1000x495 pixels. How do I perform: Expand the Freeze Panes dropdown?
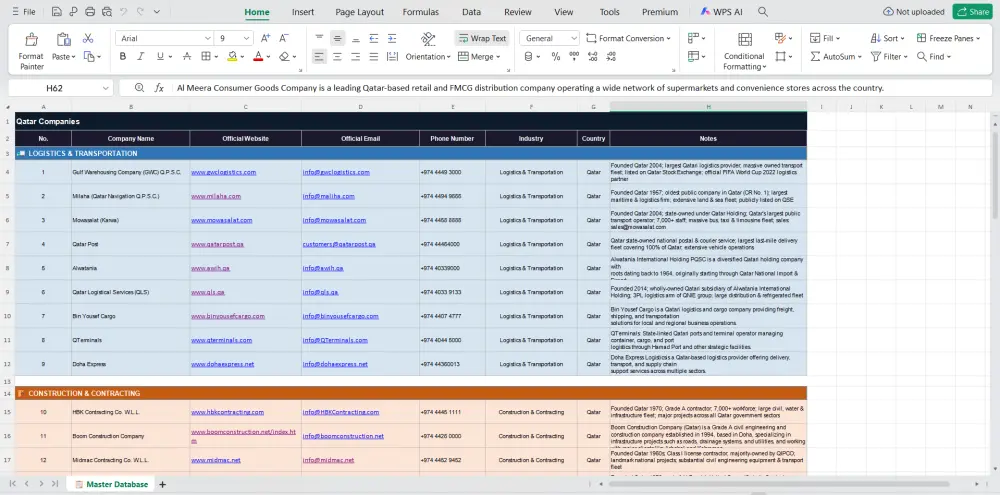coord(978,38)
